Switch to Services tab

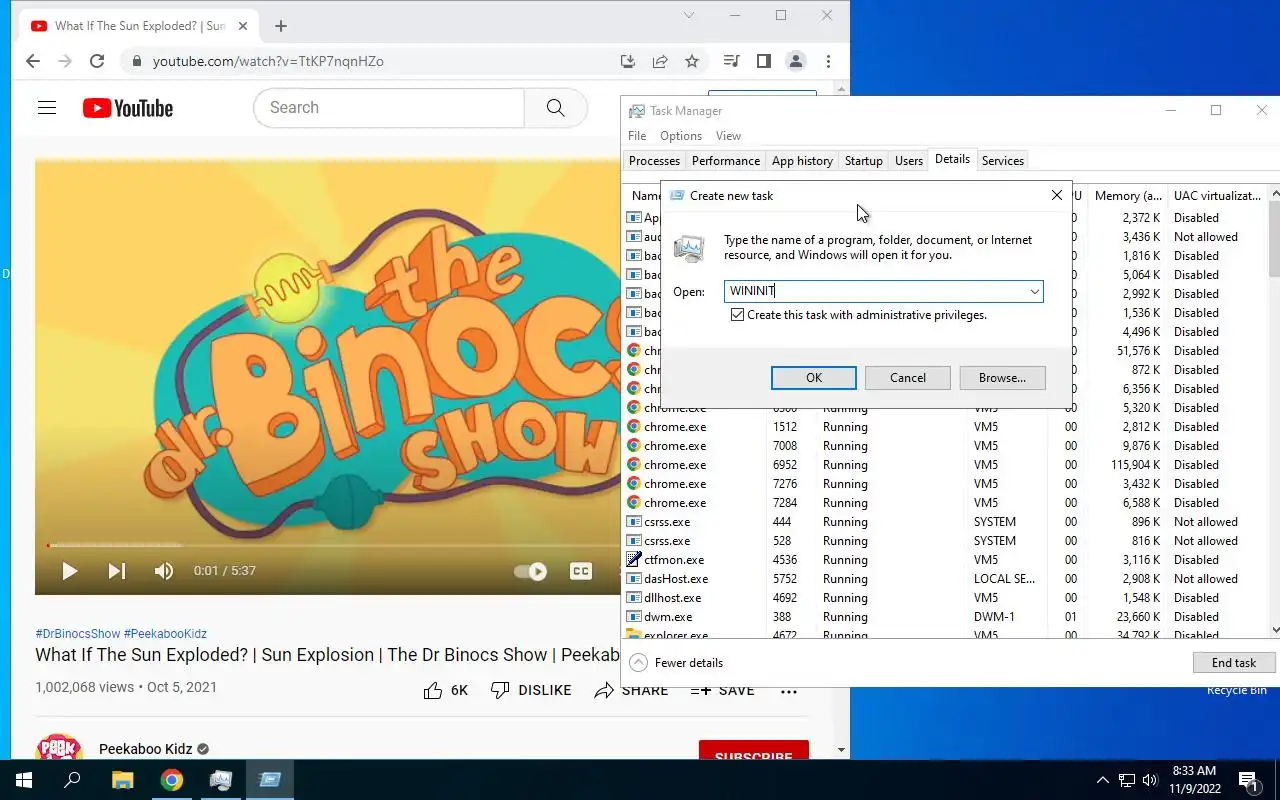coord(1003,161)
